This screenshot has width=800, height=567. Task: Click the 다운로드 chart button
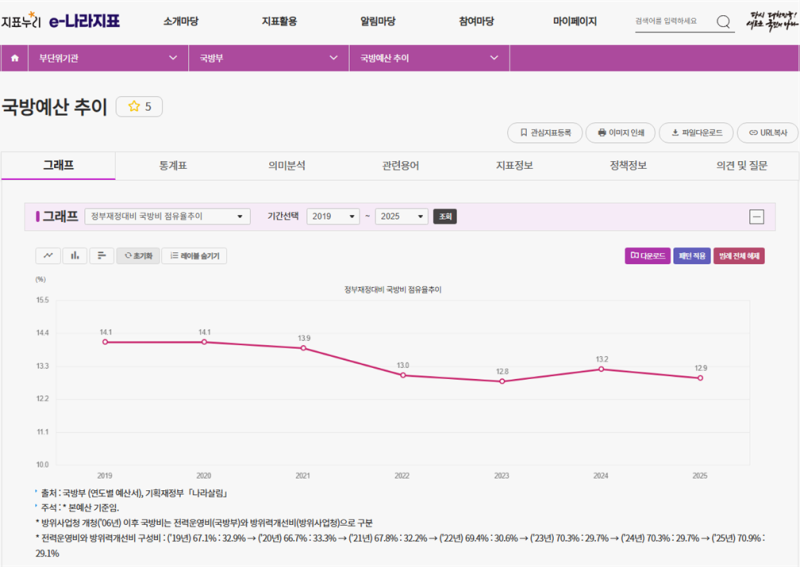coord(647,256)
